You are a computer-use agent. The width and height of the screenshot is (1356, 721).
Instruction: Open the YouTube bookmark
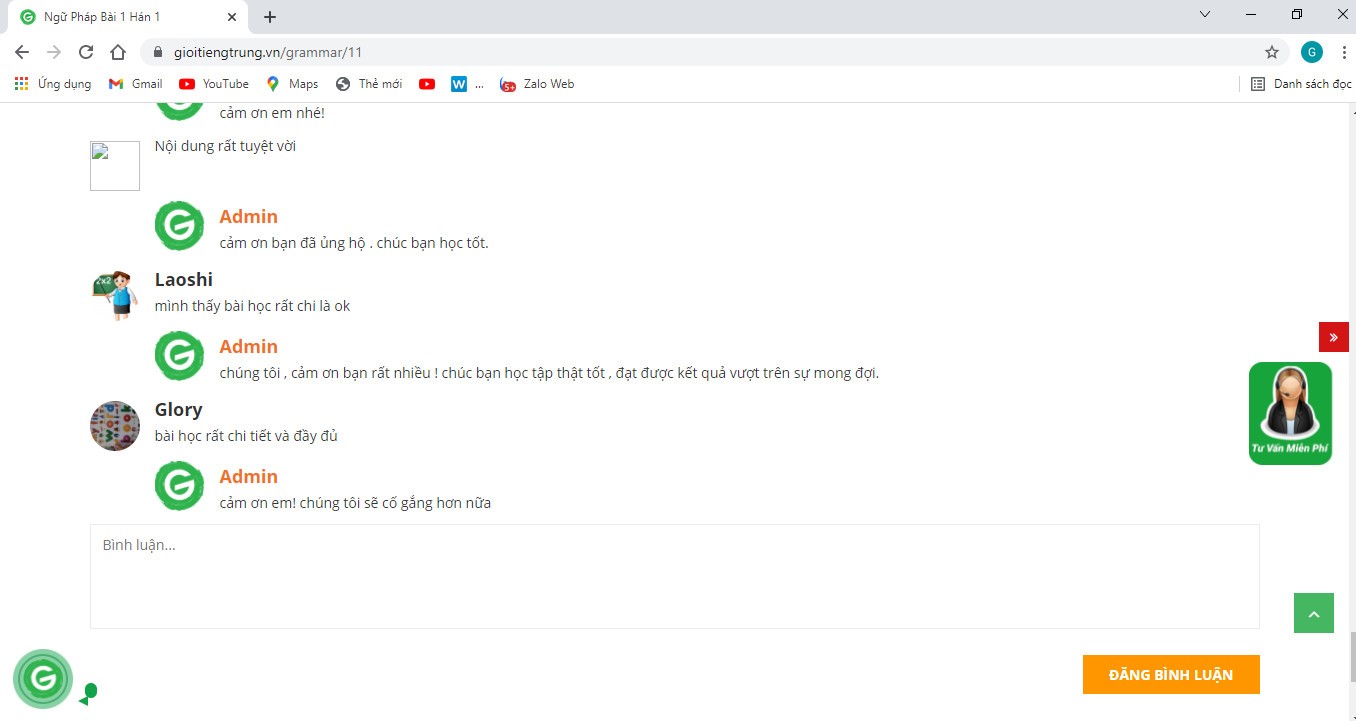pyautogui.click(x=214, y=84)
